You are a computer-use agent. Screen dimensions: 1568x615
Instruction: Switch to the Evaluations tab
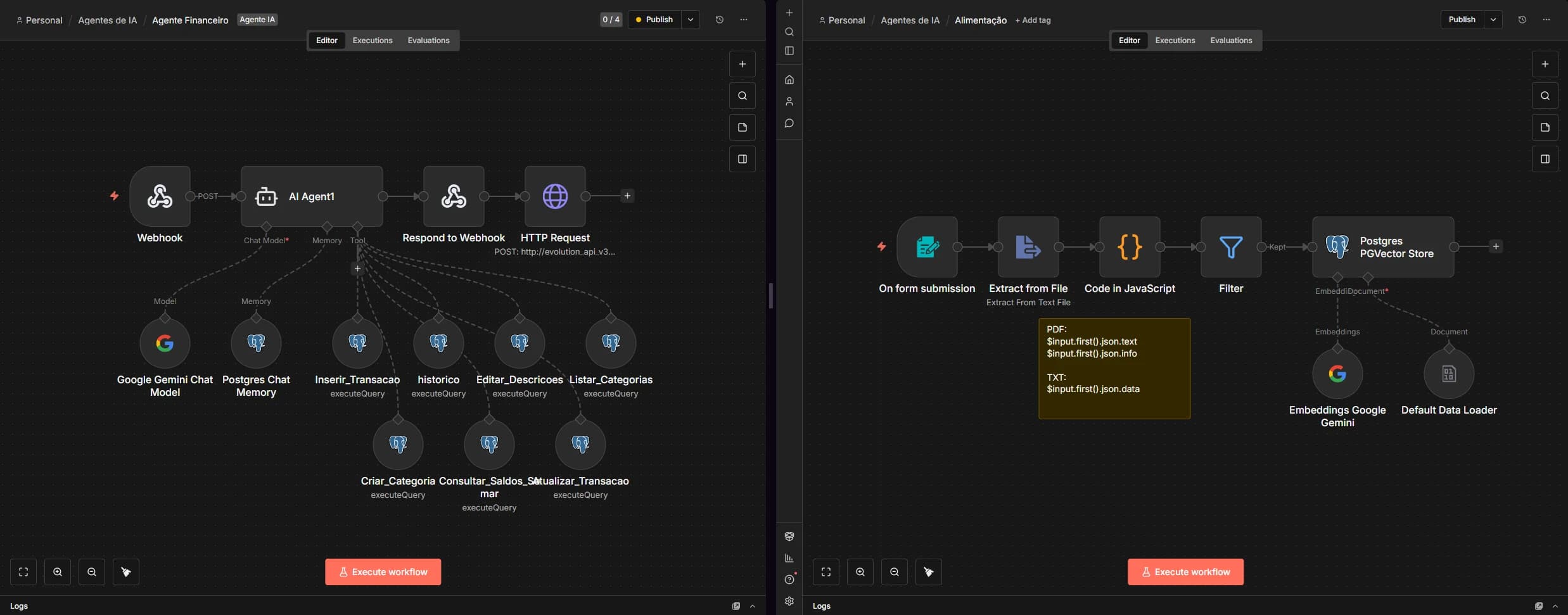click(x=429, y=40)
